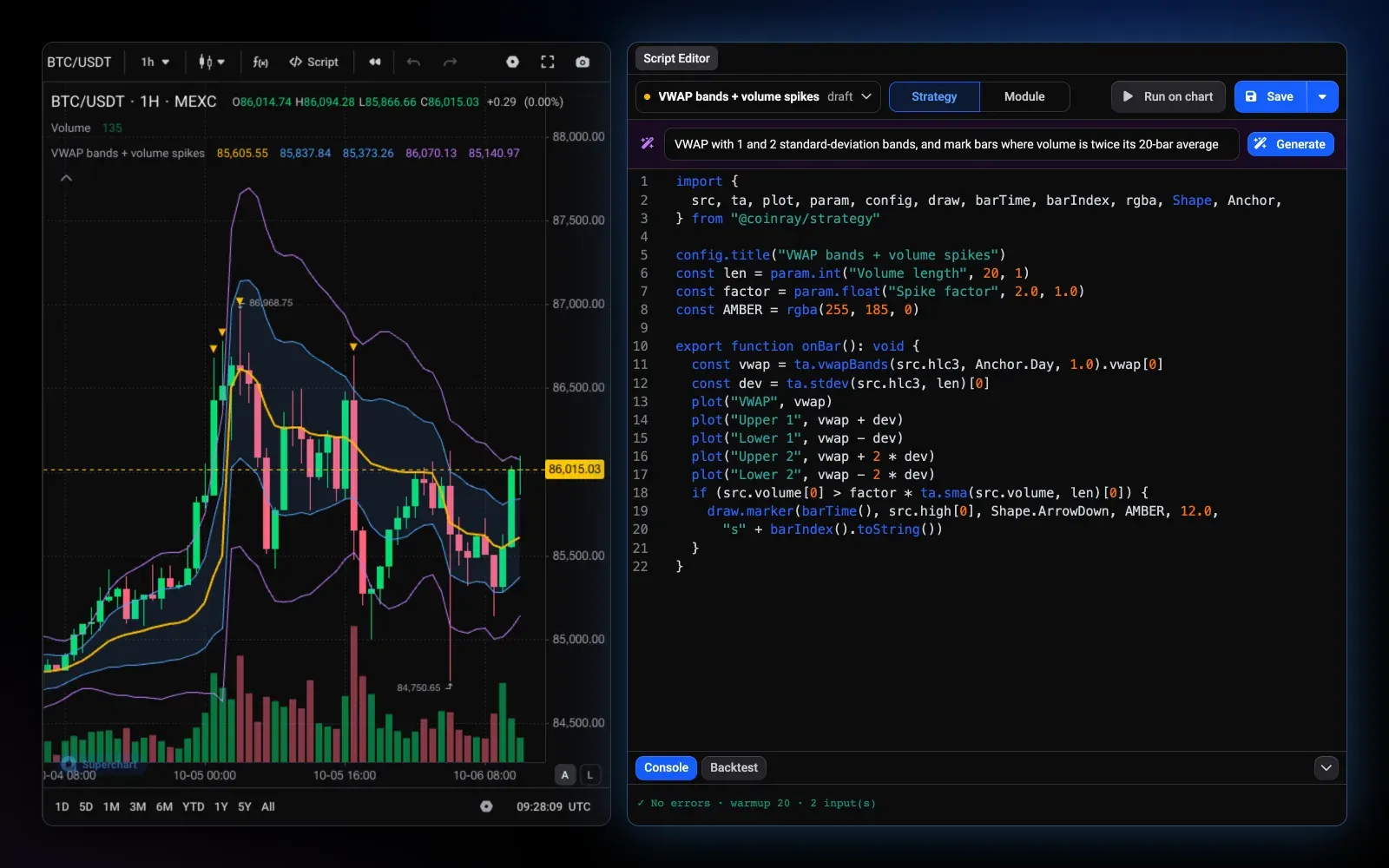Click the Generate button
This screenshot has height=868, width=1389.
pyautogui.click(x=1290, y=144)
